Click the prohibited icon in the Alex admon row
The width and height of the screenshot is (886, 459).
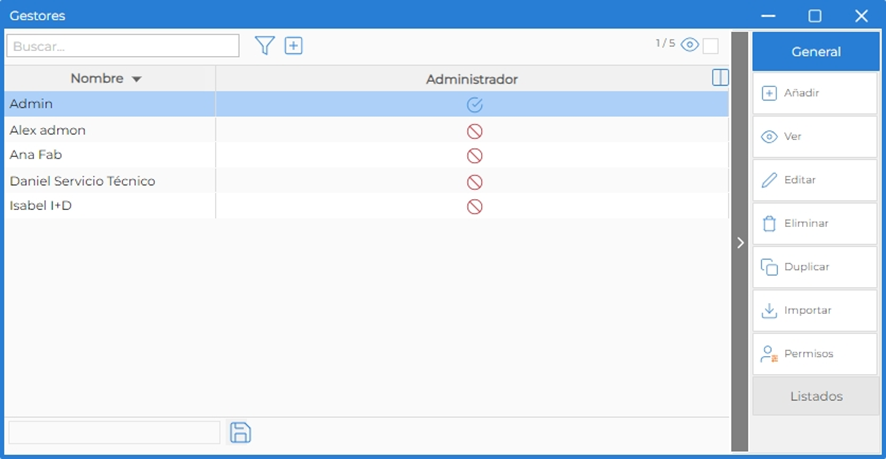[475, 131]
